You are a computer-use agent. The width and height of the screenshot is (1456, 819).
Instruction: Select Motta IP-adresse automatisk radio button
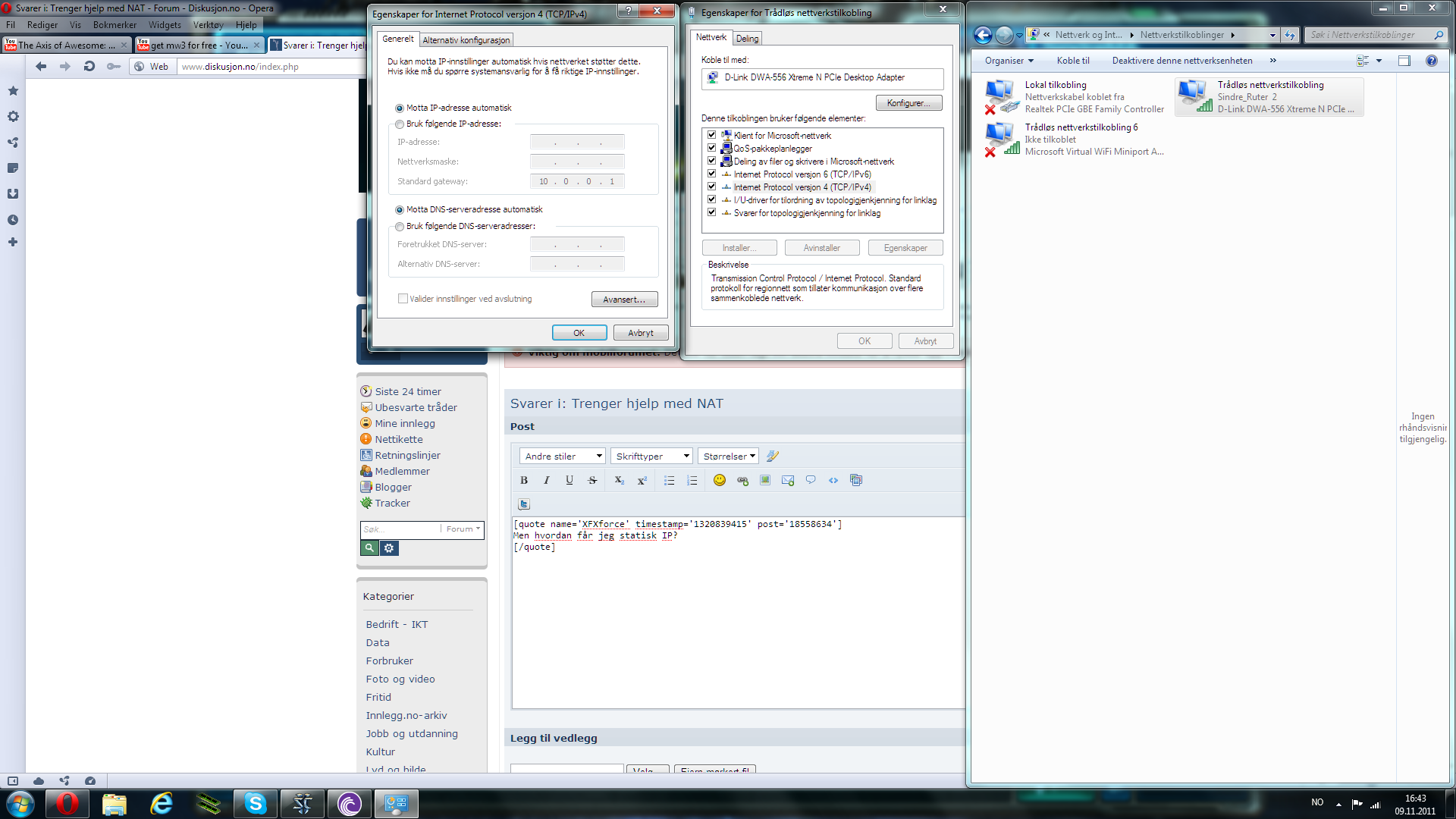(x=400, y=108)
